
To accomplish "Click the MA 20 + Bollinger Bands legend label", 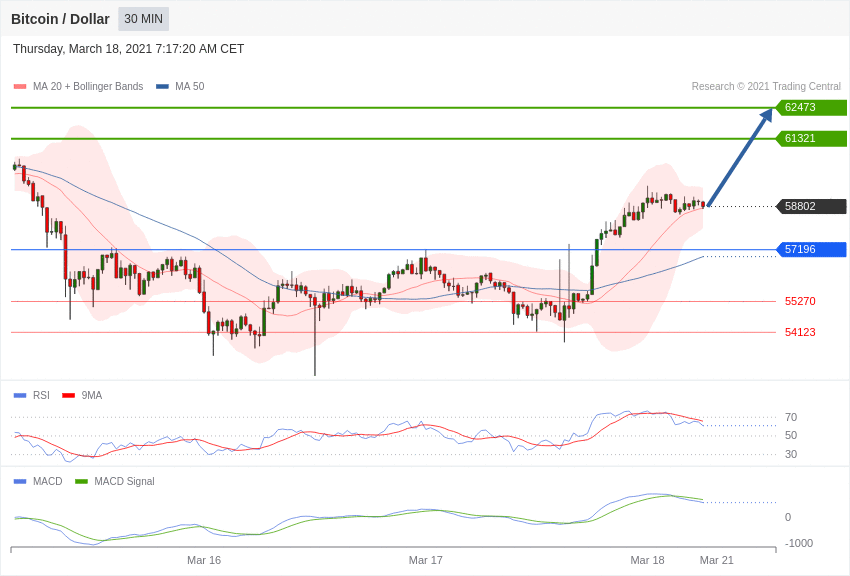I will (88, 86).
